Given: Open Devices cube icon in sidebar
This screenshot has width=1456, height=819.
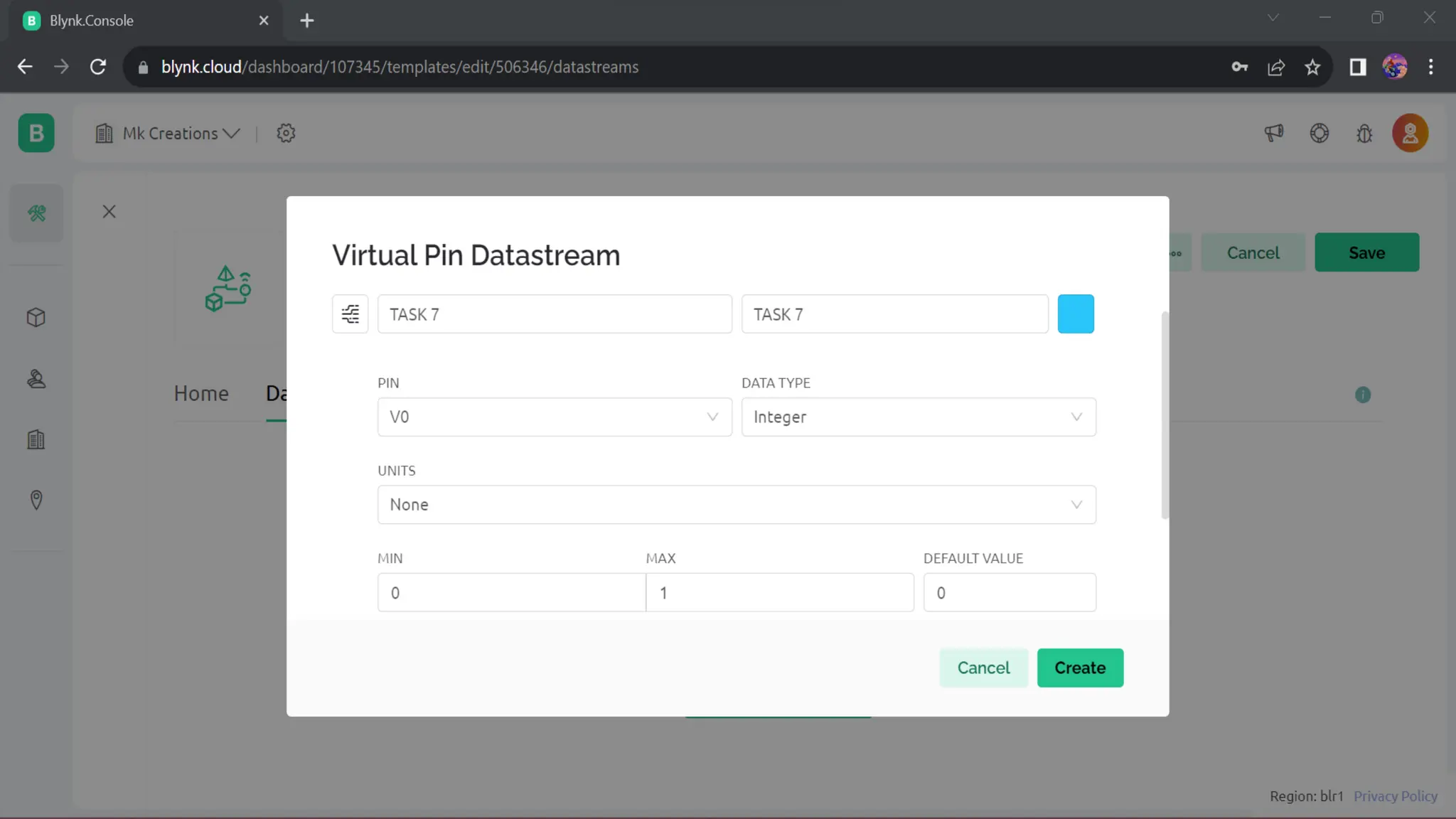Looking at the screenshot, I should point(36,317).
